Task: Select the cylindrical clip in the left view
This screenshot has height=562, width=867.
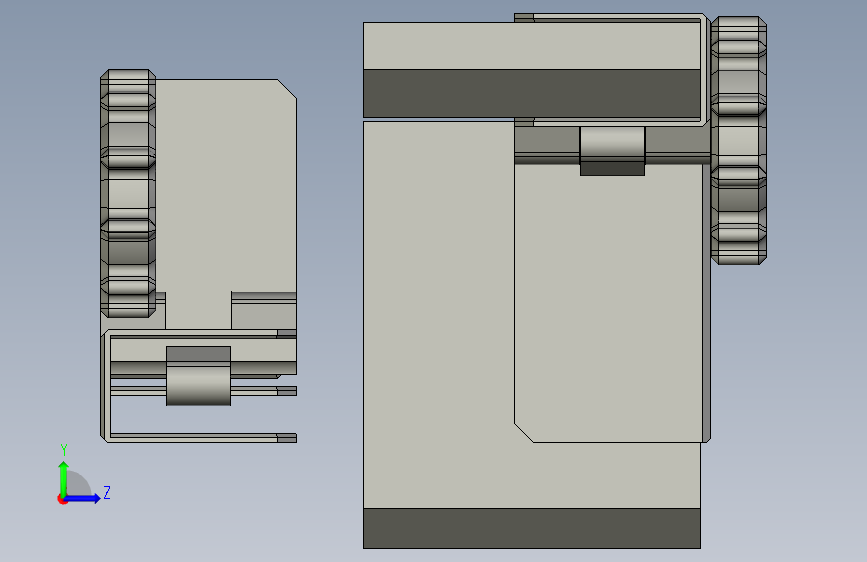Action: coord(199,376)
